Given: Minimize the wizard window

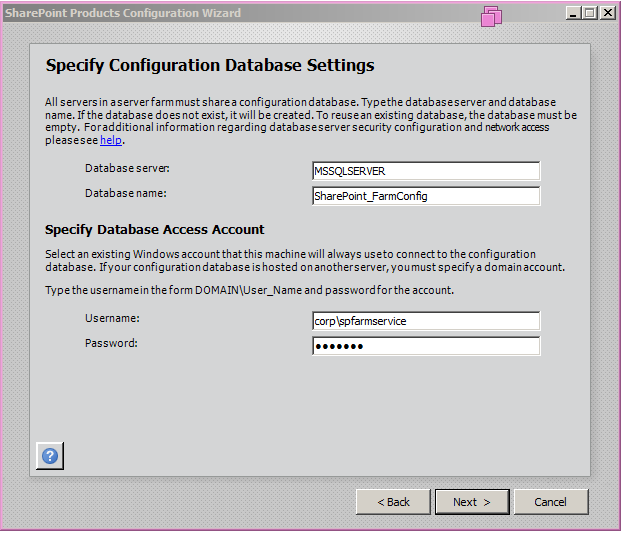Looking at the screenshot, I should [573, 13].
